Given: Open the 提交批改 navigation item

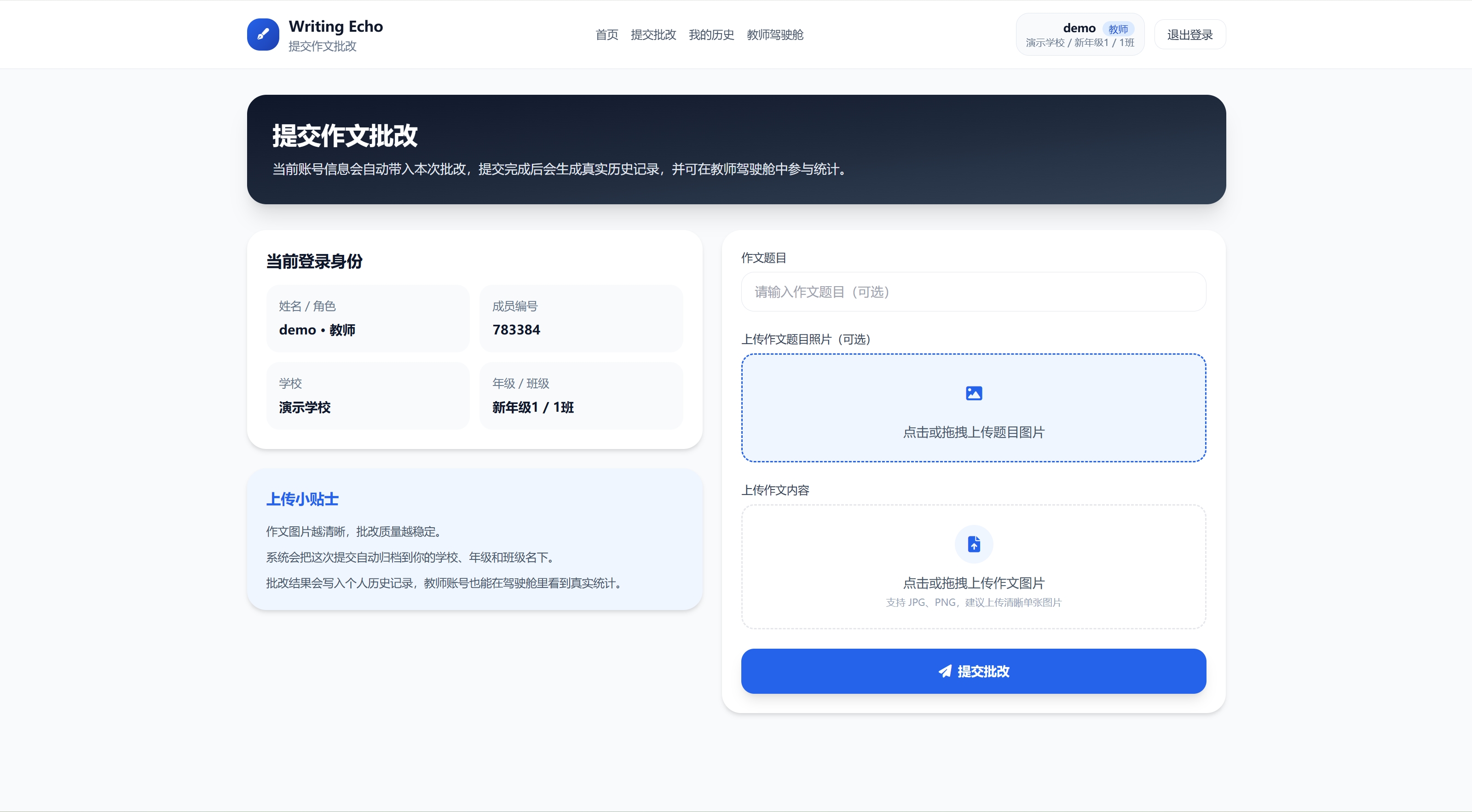Looking at the screenshot, I should pos(653,35).
